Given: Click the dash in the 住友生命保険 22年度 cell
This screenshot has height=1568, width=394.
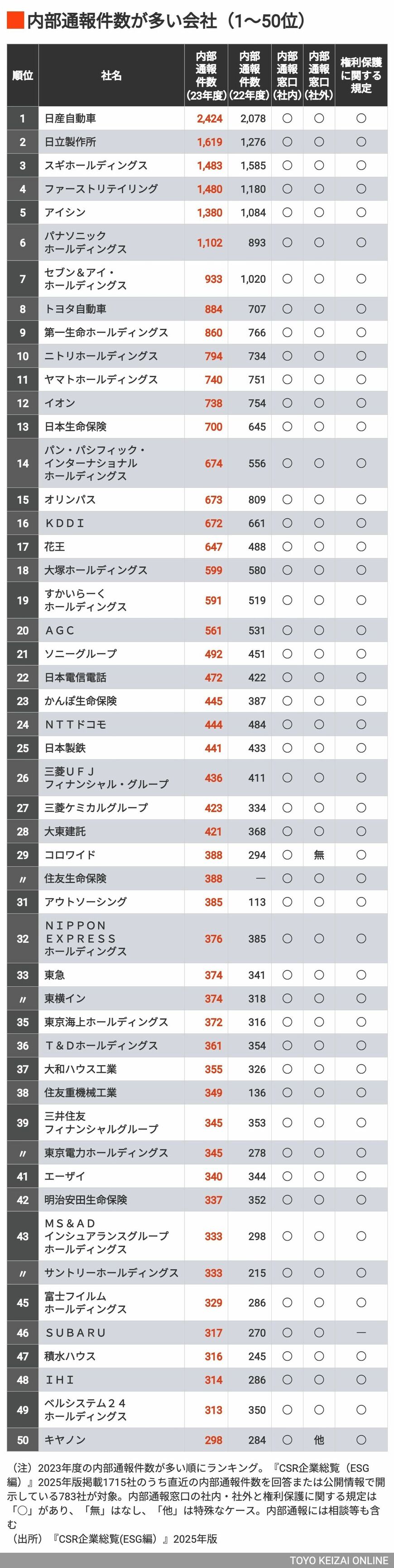Looking at the screenshot, I should click(260, 878).
